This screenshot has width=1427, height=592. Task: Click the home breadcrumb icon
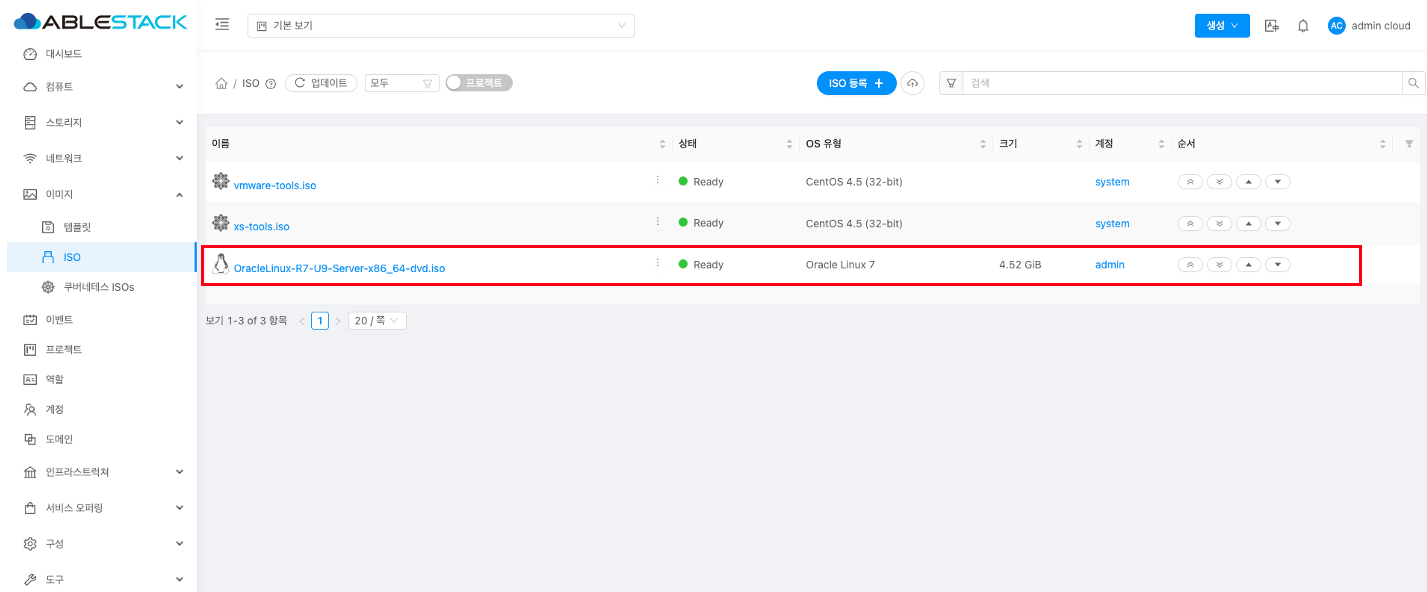[x=221, y=84]
